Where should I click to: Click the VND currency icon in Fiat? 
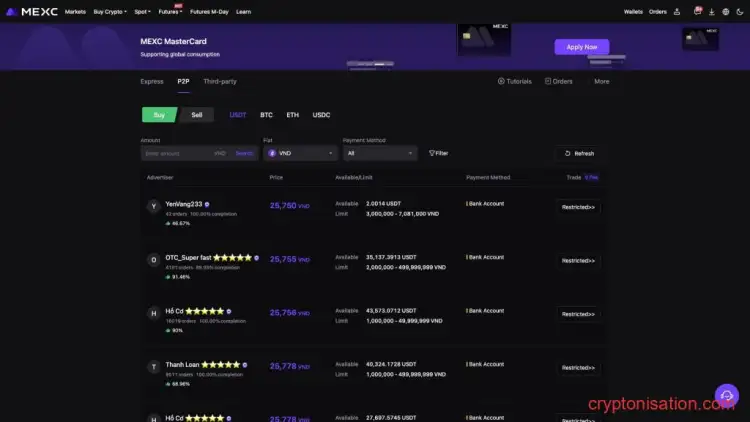coord(272,153)
